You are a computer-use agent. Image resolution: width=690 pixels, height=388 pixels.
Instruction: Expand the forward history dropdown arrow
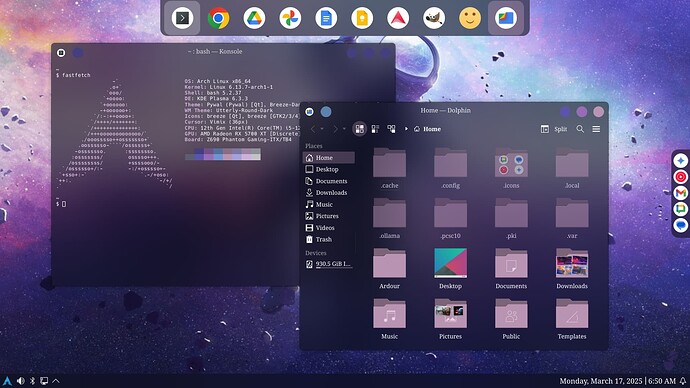click(344, 129)
